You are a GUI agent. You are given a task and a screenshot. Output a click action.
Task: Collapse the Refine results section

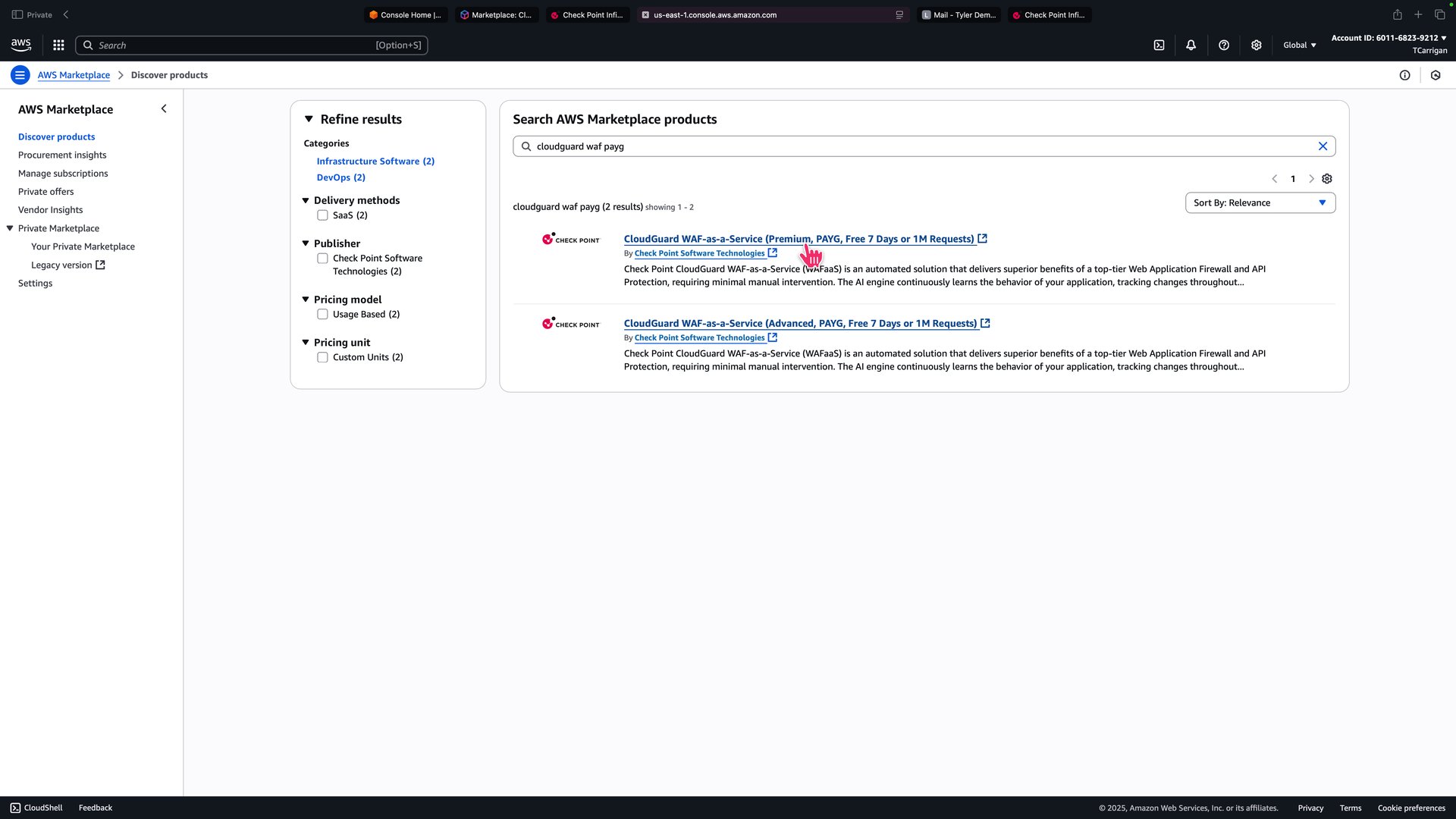point(309,119)
